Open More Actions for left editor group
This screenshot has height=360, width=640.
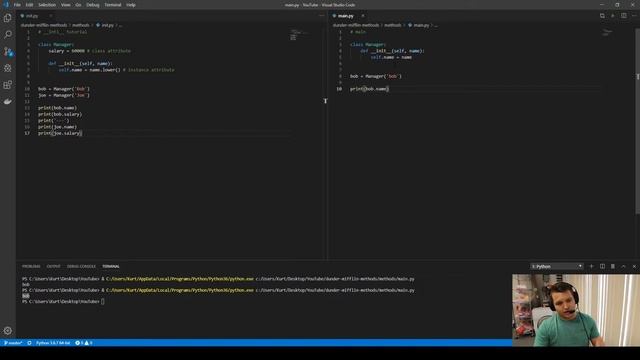[x=322, y=16]
